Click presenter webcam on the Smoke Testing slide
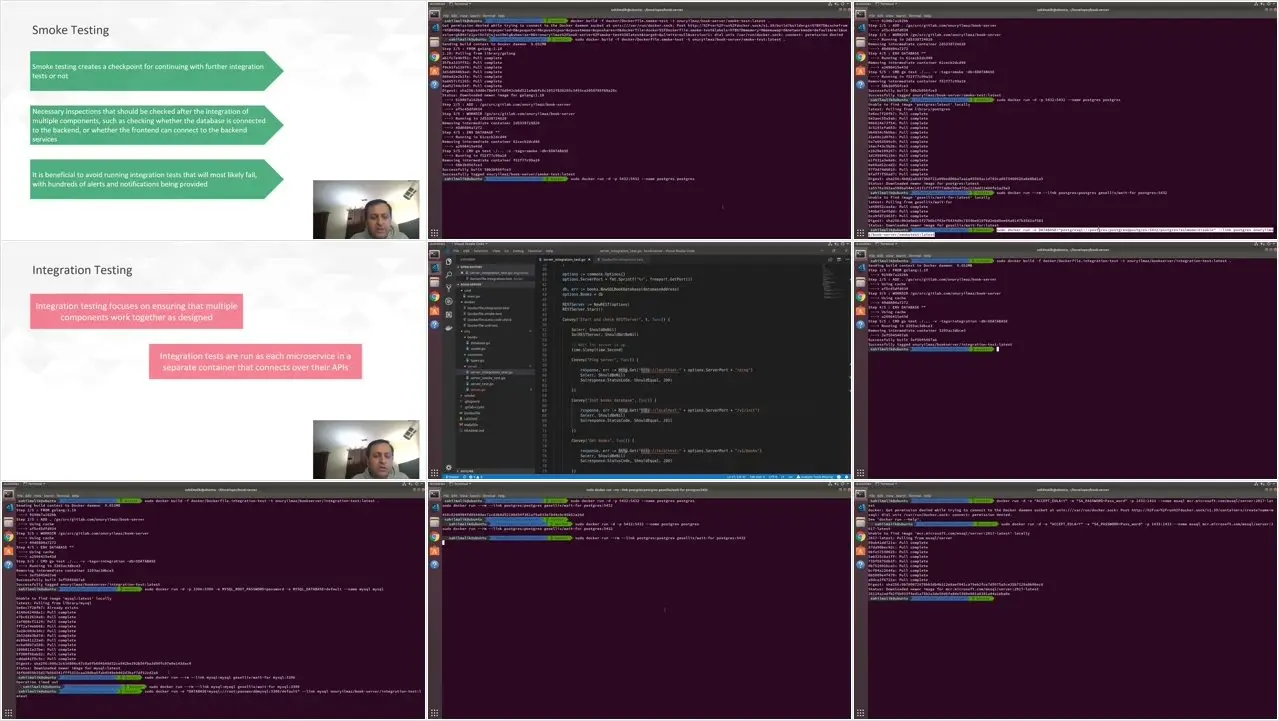 pyautogui.click(x=366, y=209)
